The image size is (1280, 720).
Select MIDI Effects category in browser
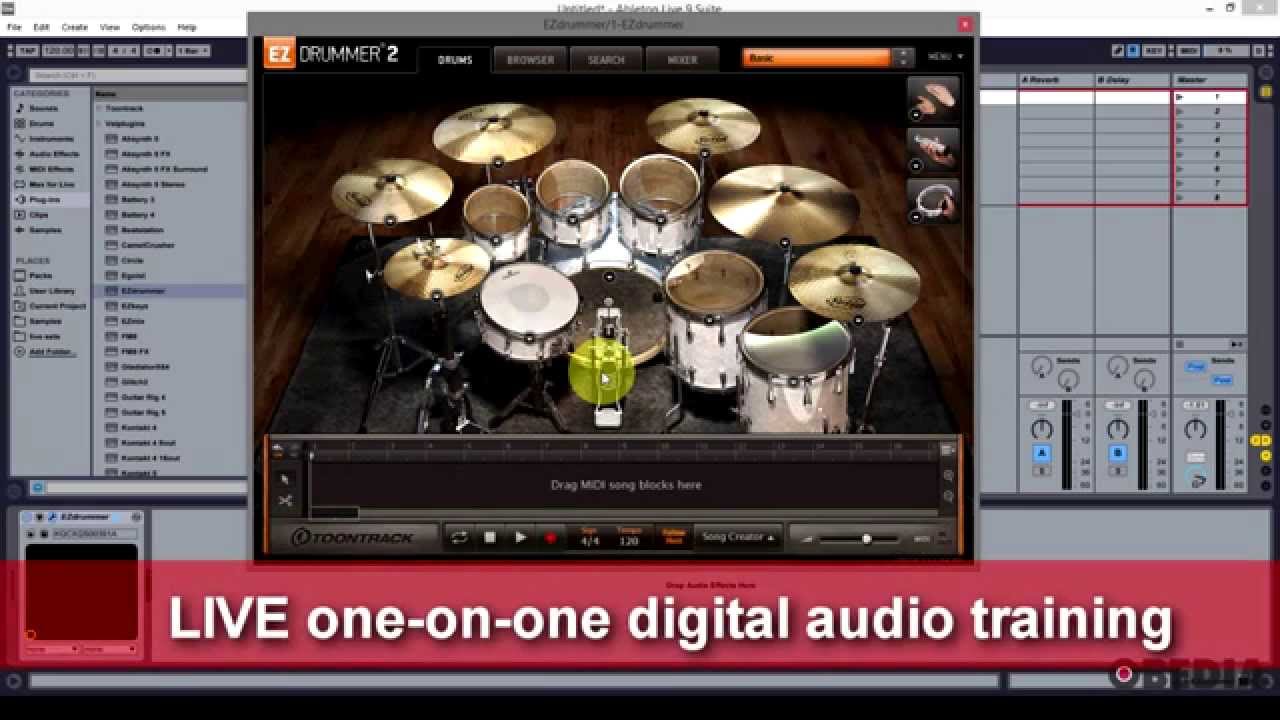click(x=51, y=169)
